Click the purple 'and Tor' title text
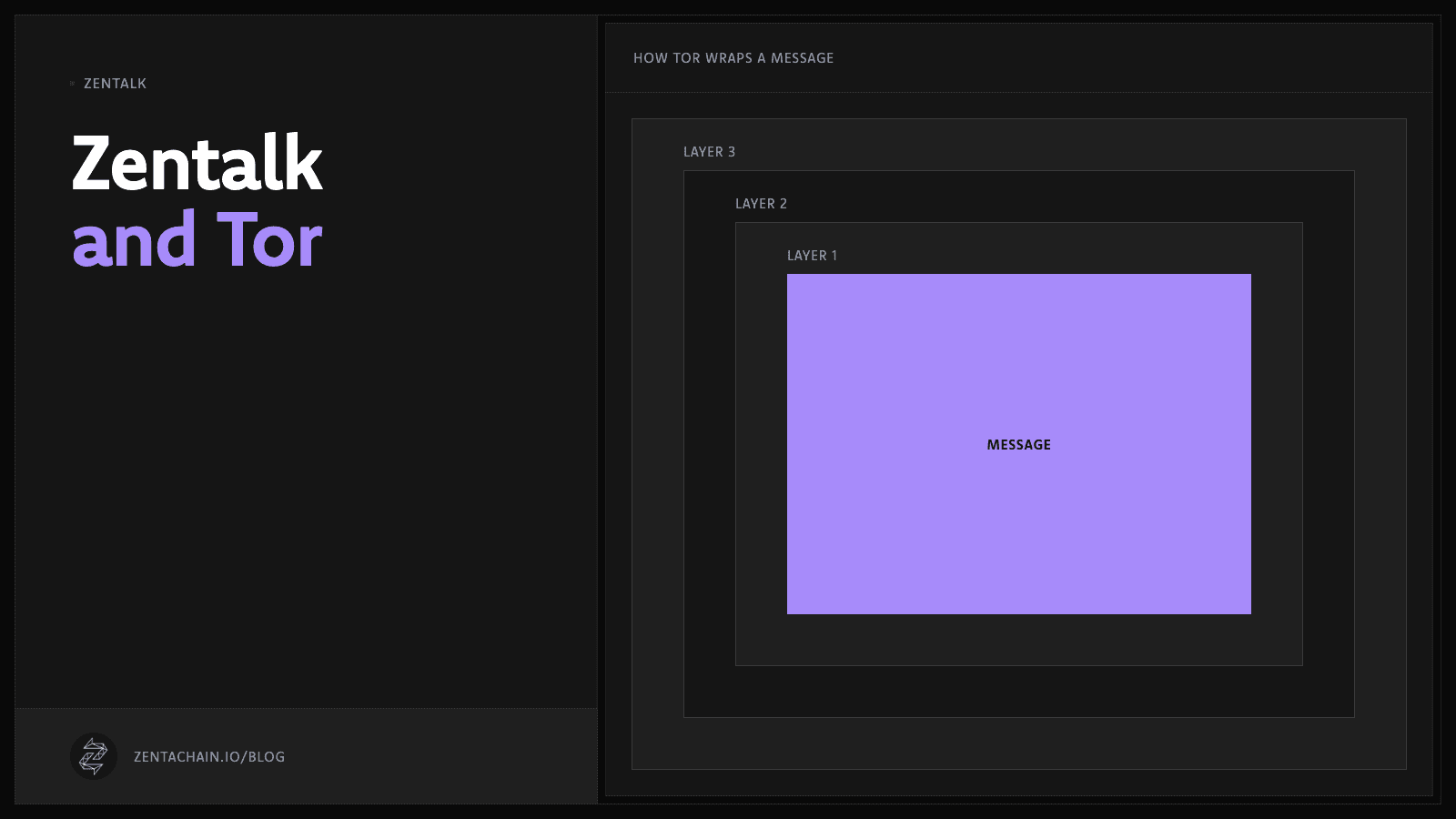The image size is (1456, 819). coord(197,240)
